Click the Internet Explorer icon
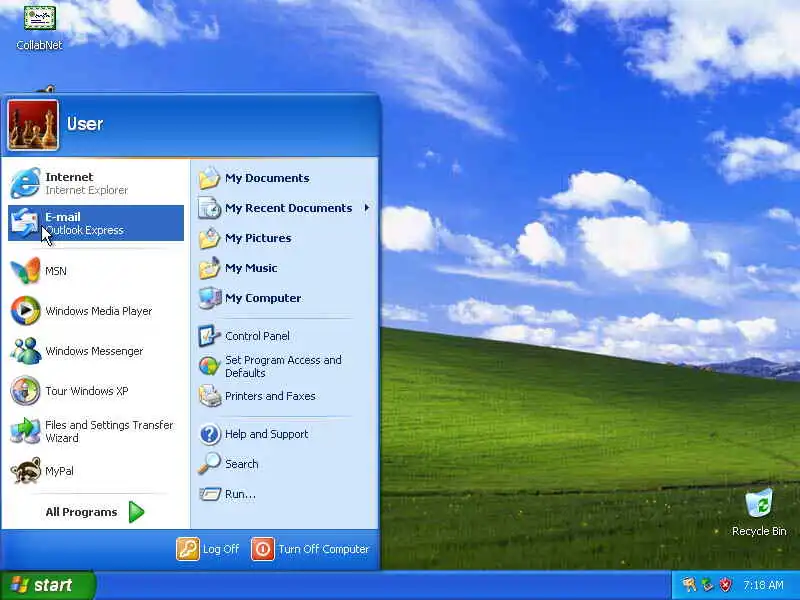The width and height of the screenshot is (800, 600). click(x=25, y=183)
